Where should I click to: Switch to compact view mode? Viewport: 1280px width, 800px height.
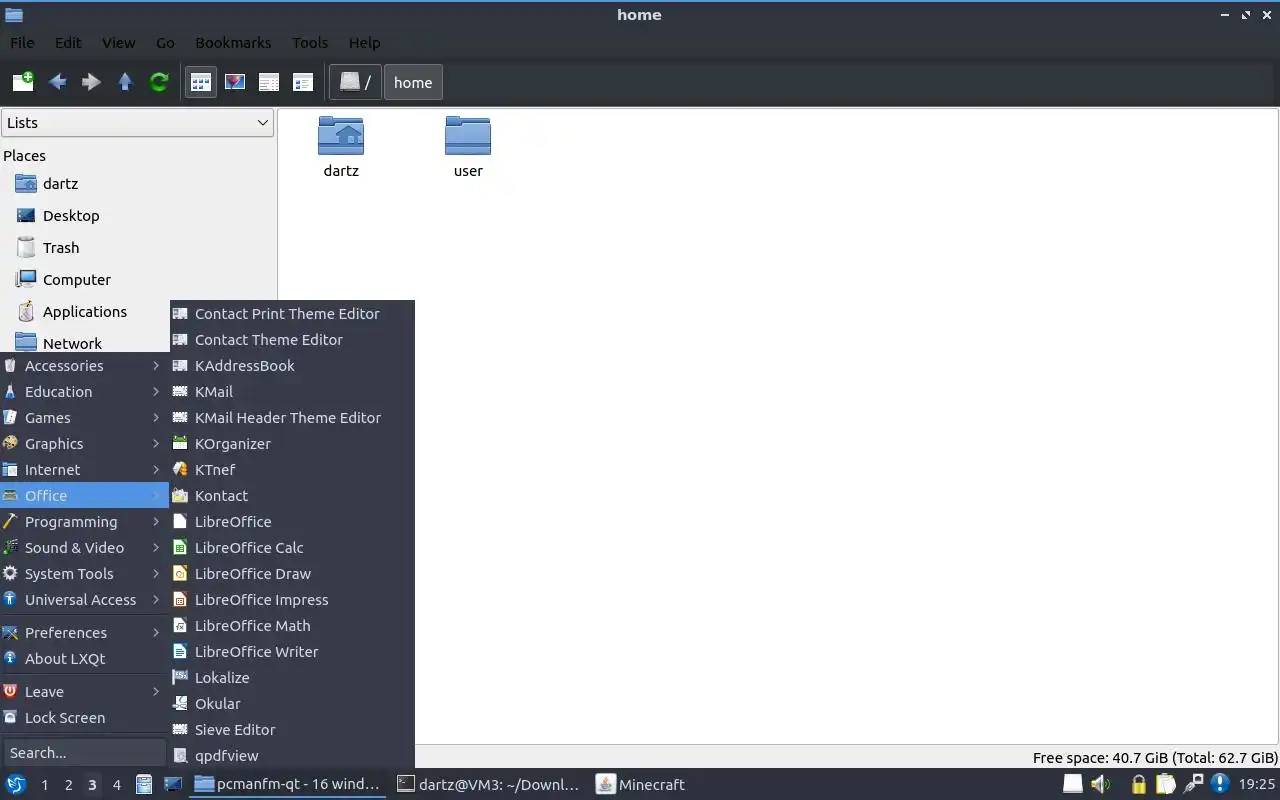pos(269,82)
